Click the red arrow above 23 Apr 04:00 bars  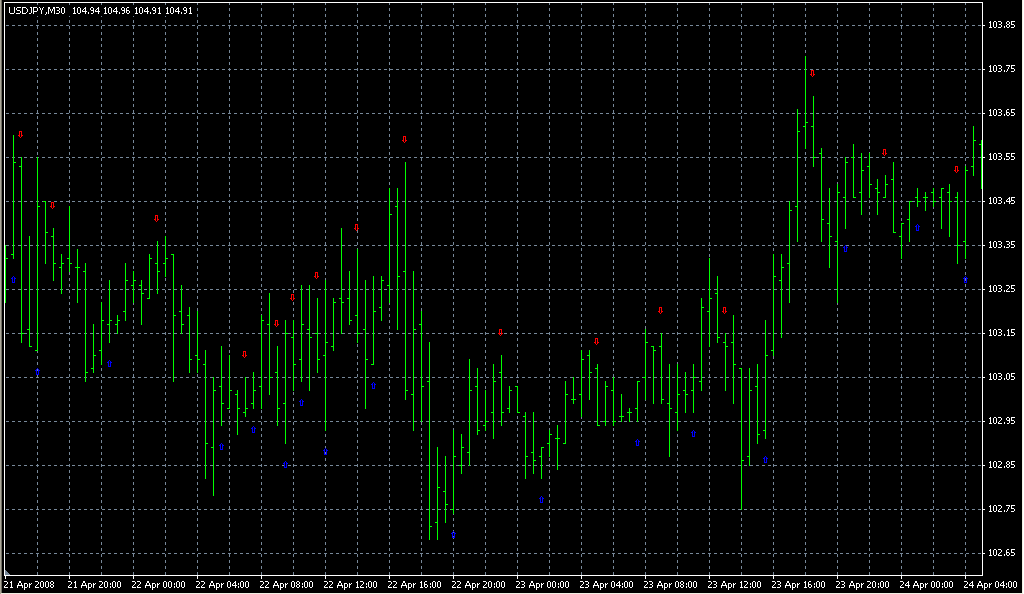596,342
